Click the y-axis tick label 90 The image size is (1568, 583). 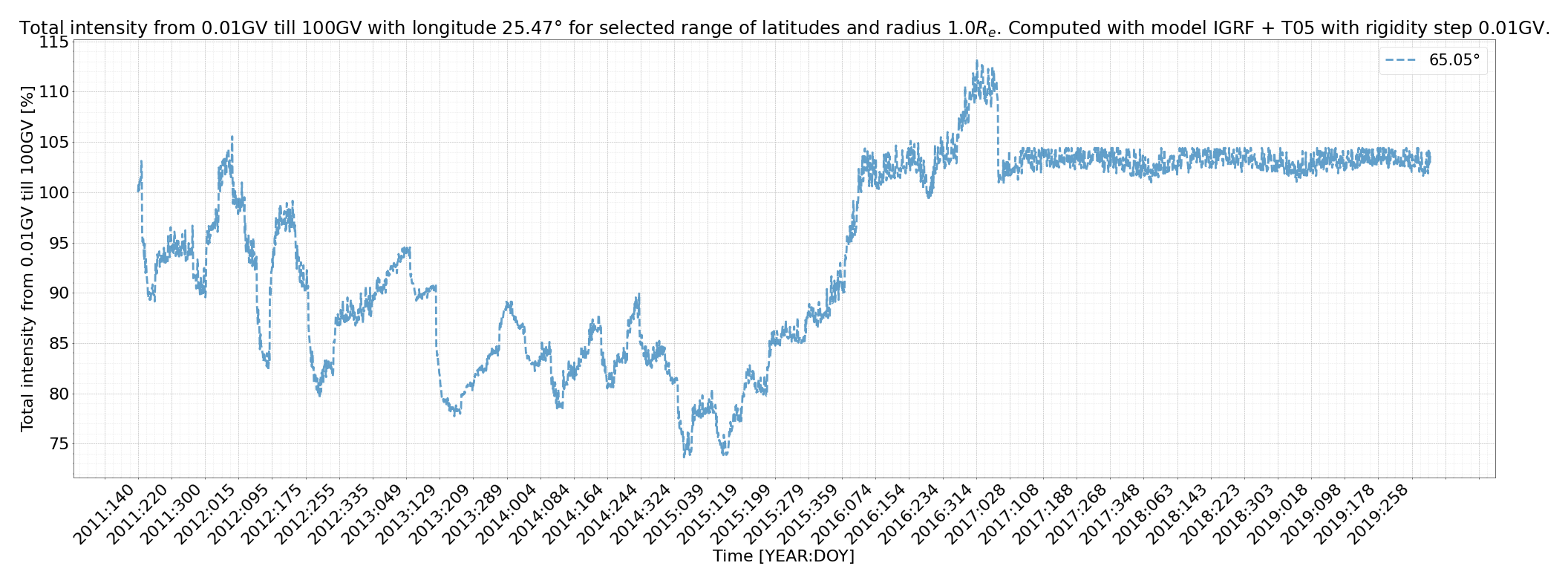pyautogui.click(x=59, y=293)
